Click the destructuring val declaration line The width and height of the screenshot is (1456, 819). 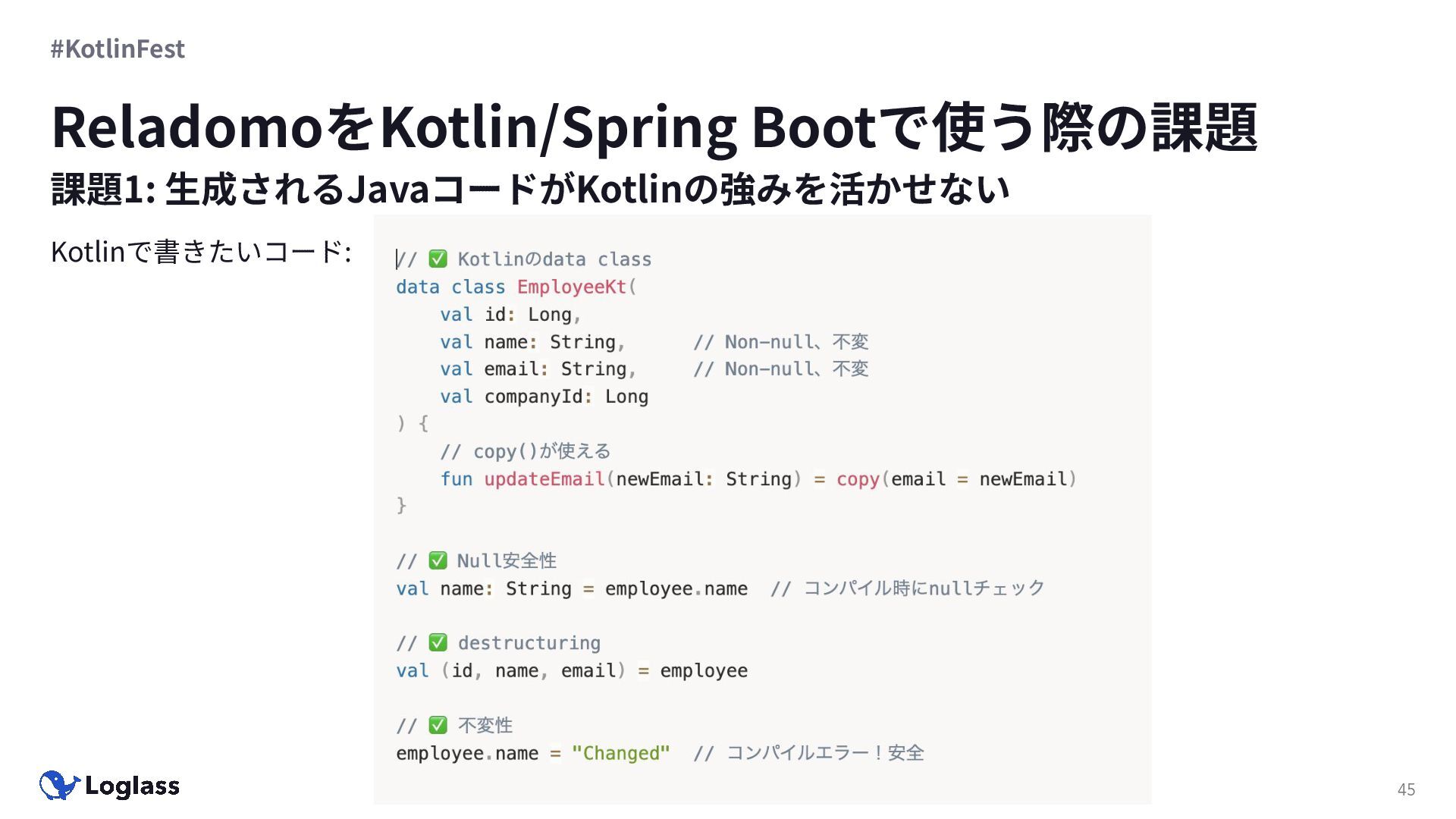(x=571, y=670)
